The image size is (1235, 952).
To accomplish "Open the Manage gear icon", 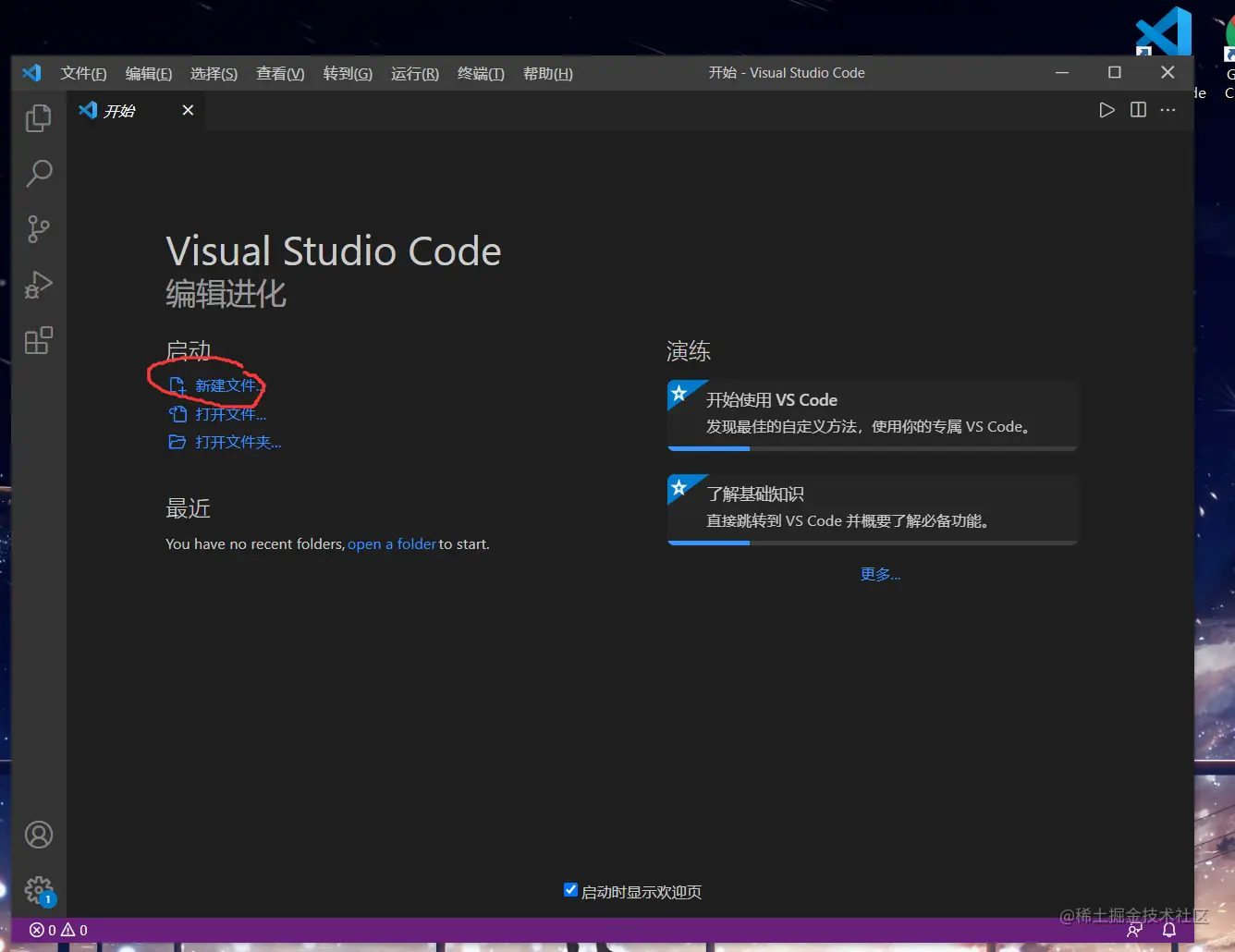I will [39, 890].
